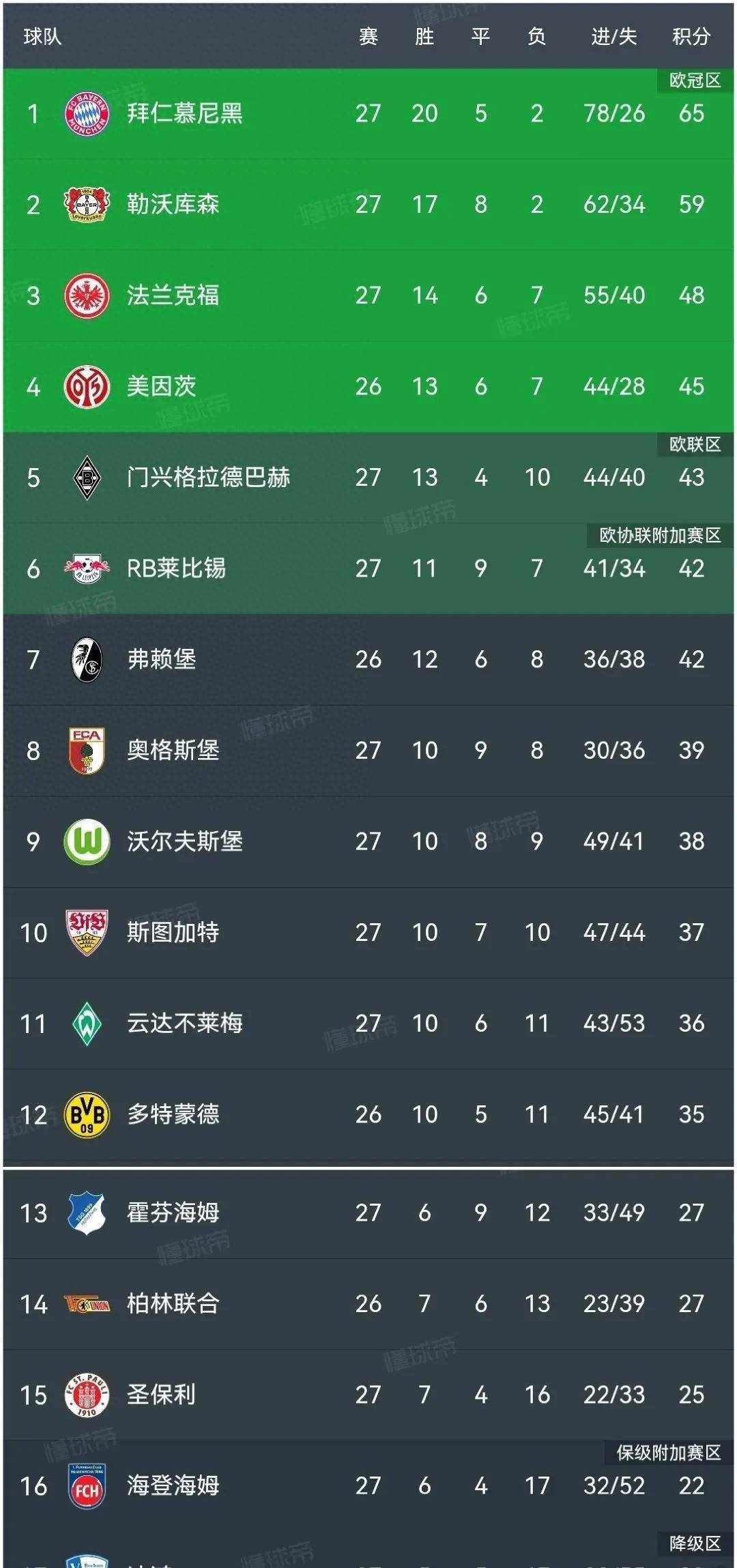This screenshot has height=1568, width=737.
Task: Click the RB Leipzig bulls logo
Action: click(x=87, y=568)
